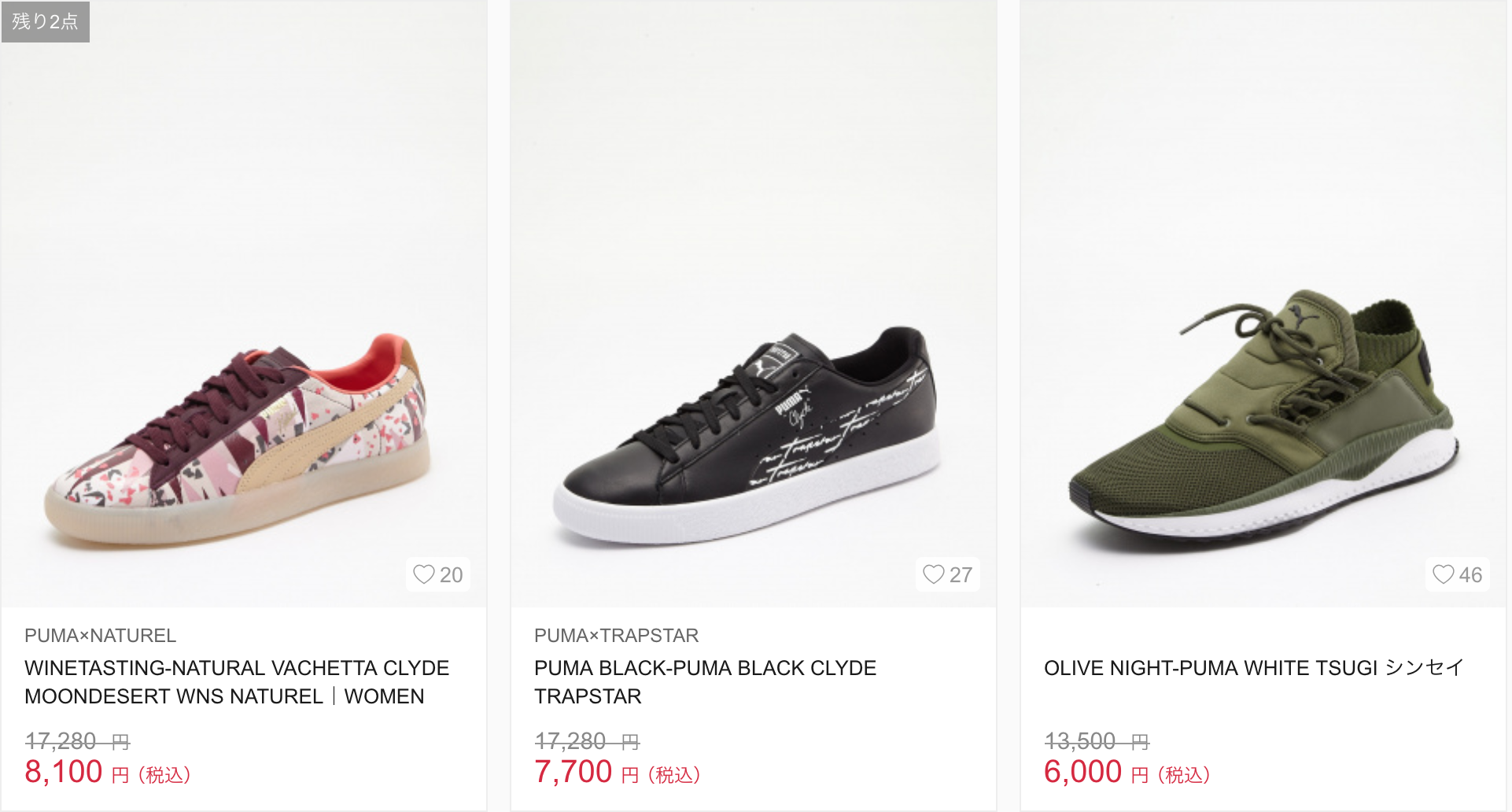Click the PUMA×NATUREL brand name
The width and height of the screenshot is (1512, 812).
coord(100,635)
